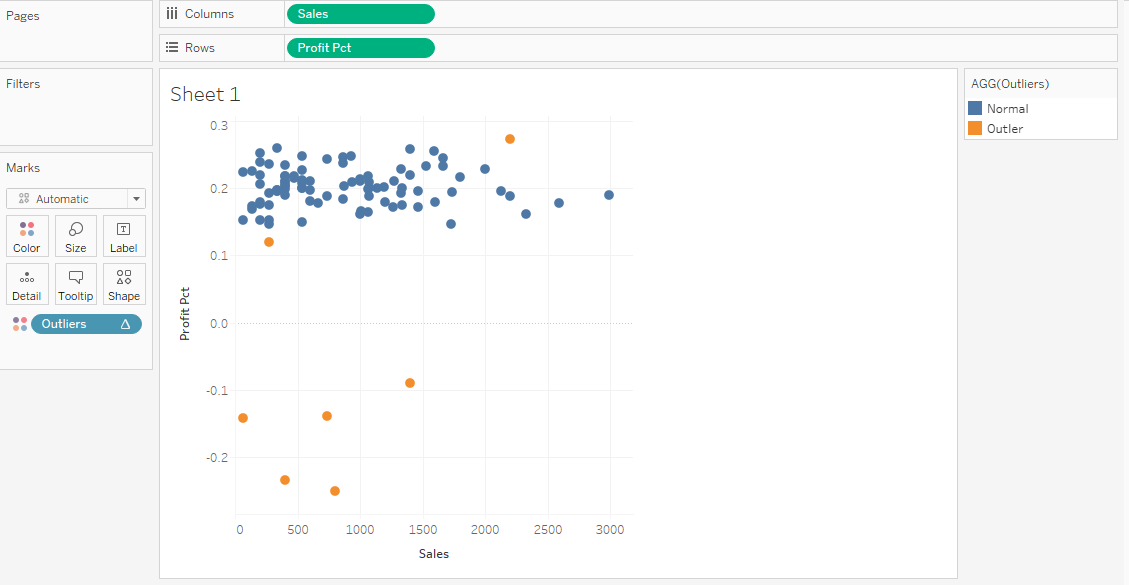Viewport: 1129px width, 585px height.
Task: Toggle the delta symbol on the Outliers pill
Action: [x=125, y=323]
